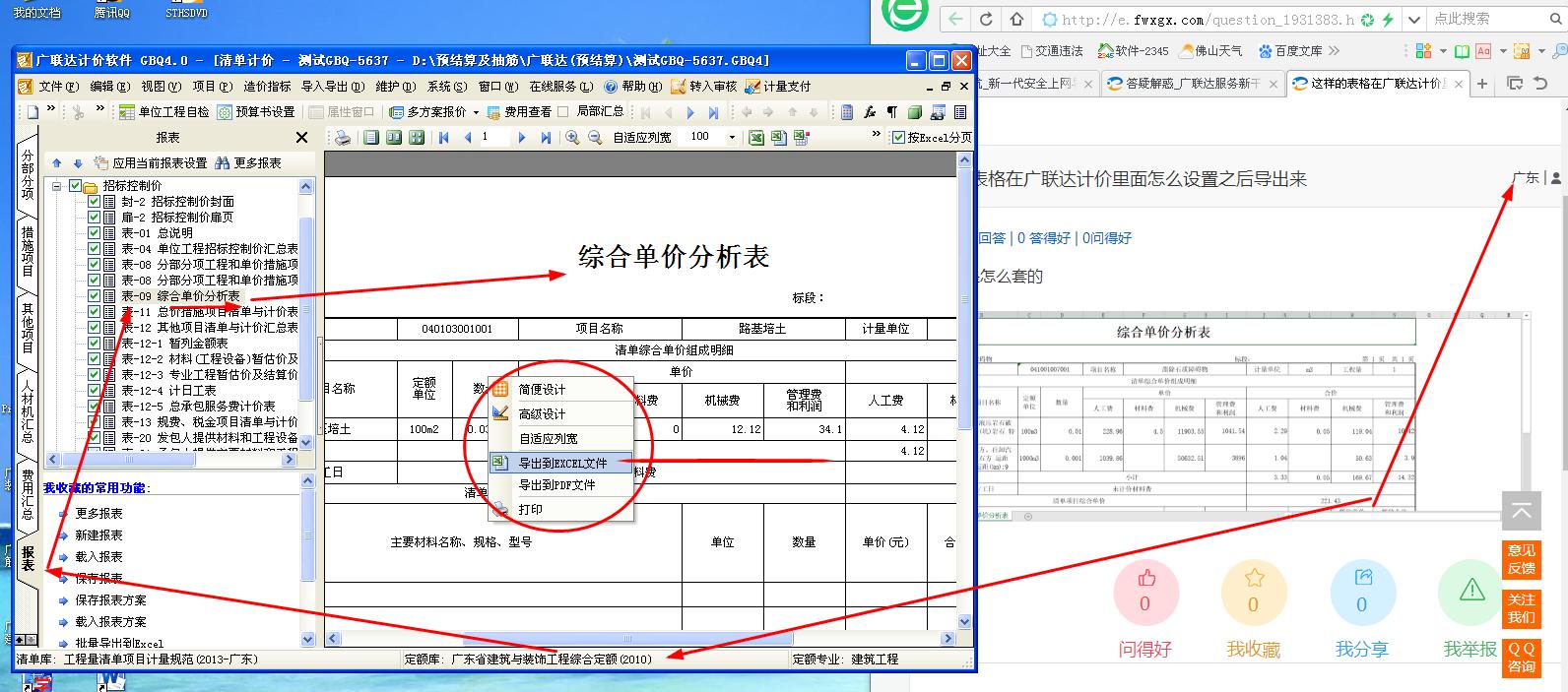1568x692 pixels.
Task: Go to next report page arrow
Action: coord(522,138)
